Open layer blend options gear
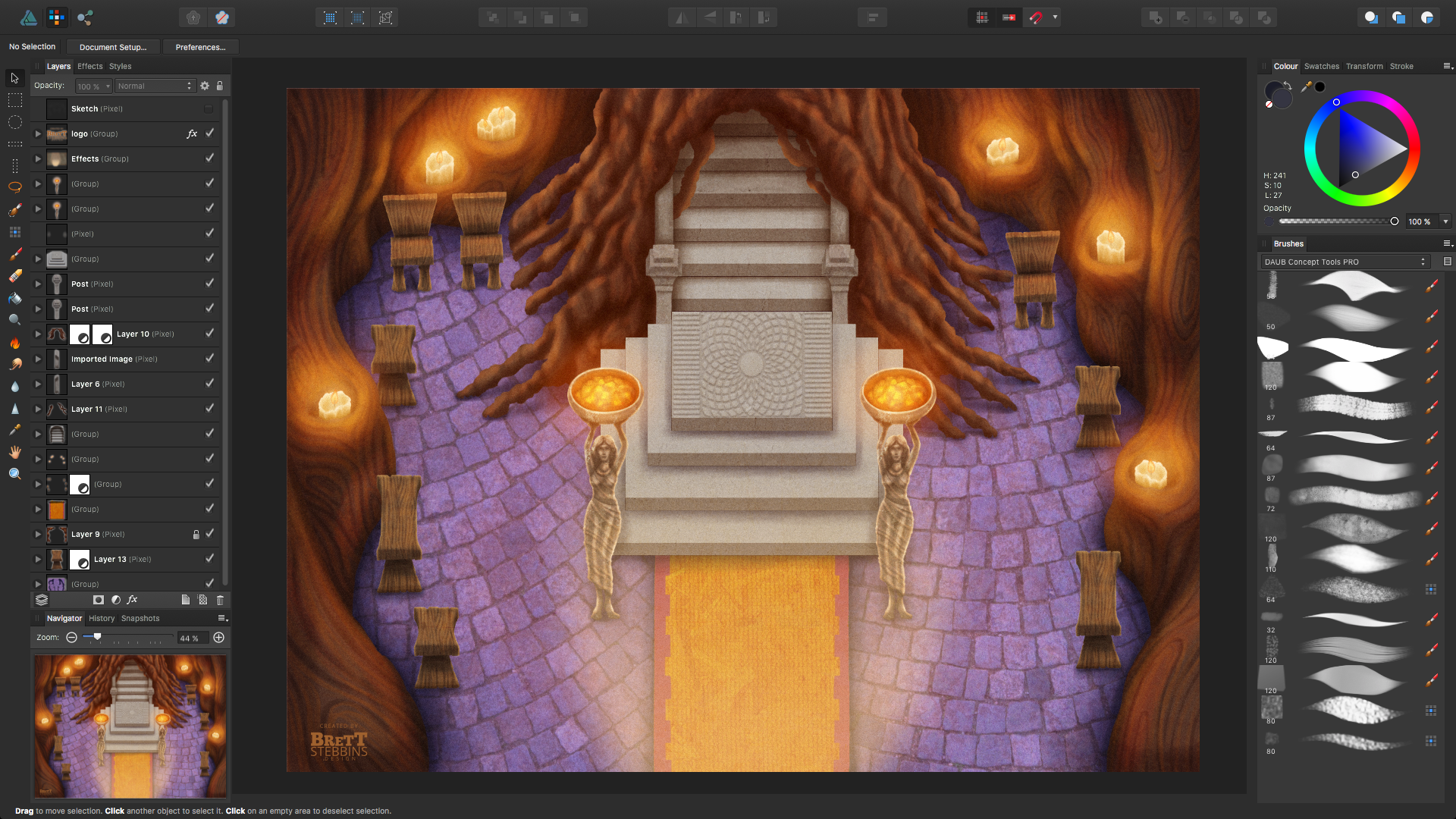Image resolution: width=1456 pixels, height=819 pixels. click(x=205, y=86)
